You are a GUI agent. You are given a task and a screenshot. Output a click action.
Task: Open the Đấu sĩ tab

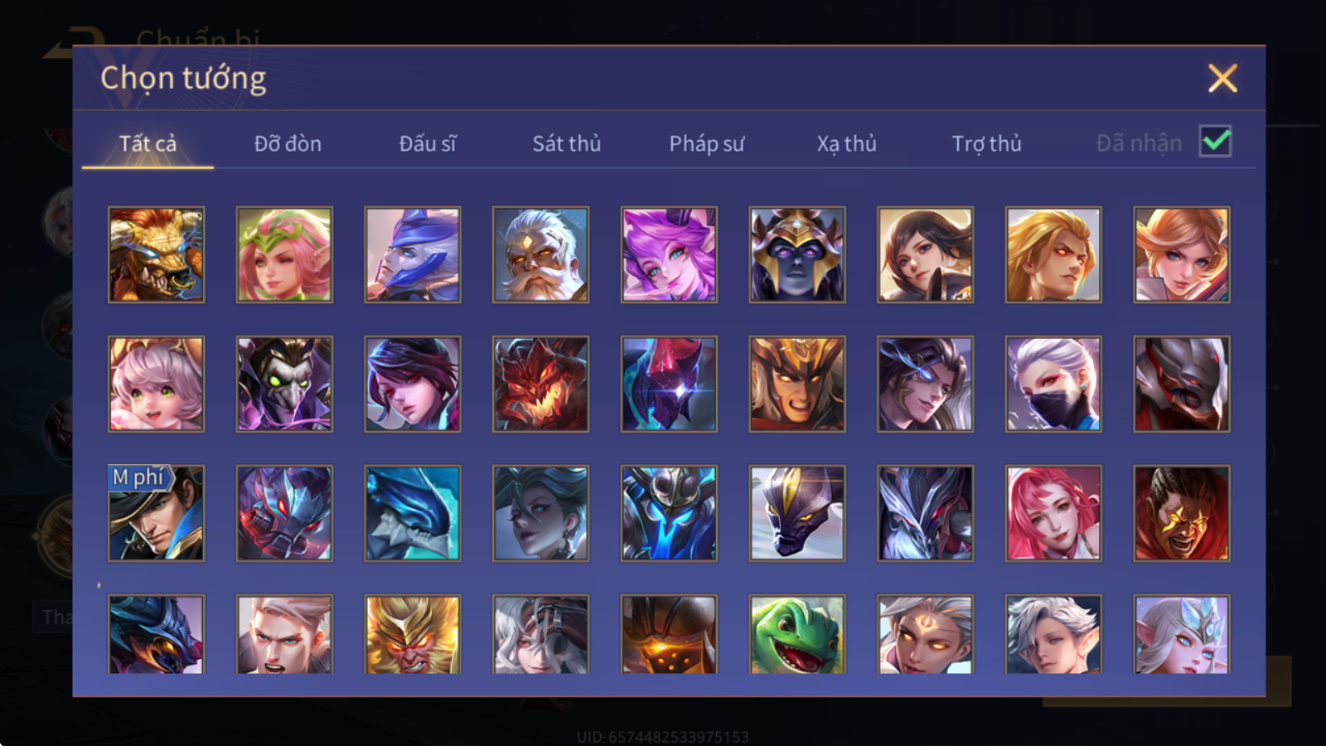click(x=427, y=143)
